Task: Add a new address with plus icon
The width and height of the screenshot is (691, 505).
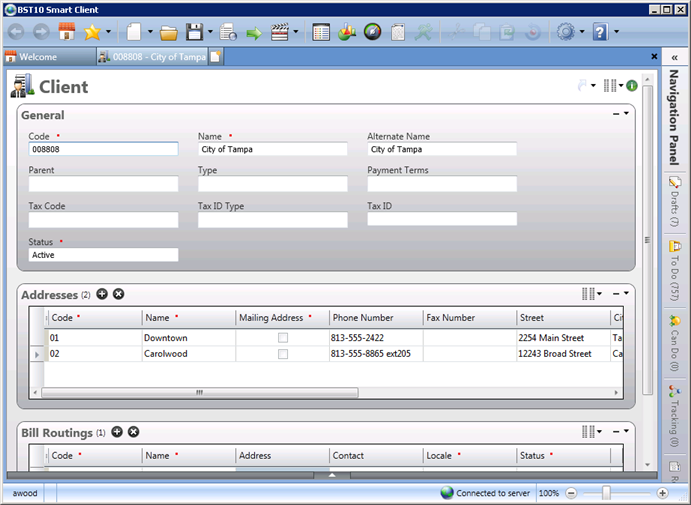Action: coord(102,294)
